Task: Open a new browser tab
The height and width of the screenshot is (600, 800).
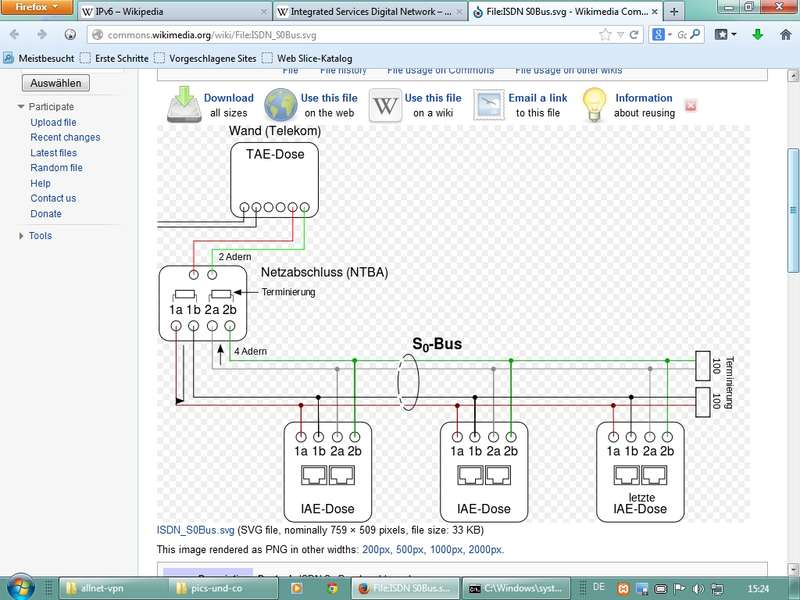Action: pos(674,12)
